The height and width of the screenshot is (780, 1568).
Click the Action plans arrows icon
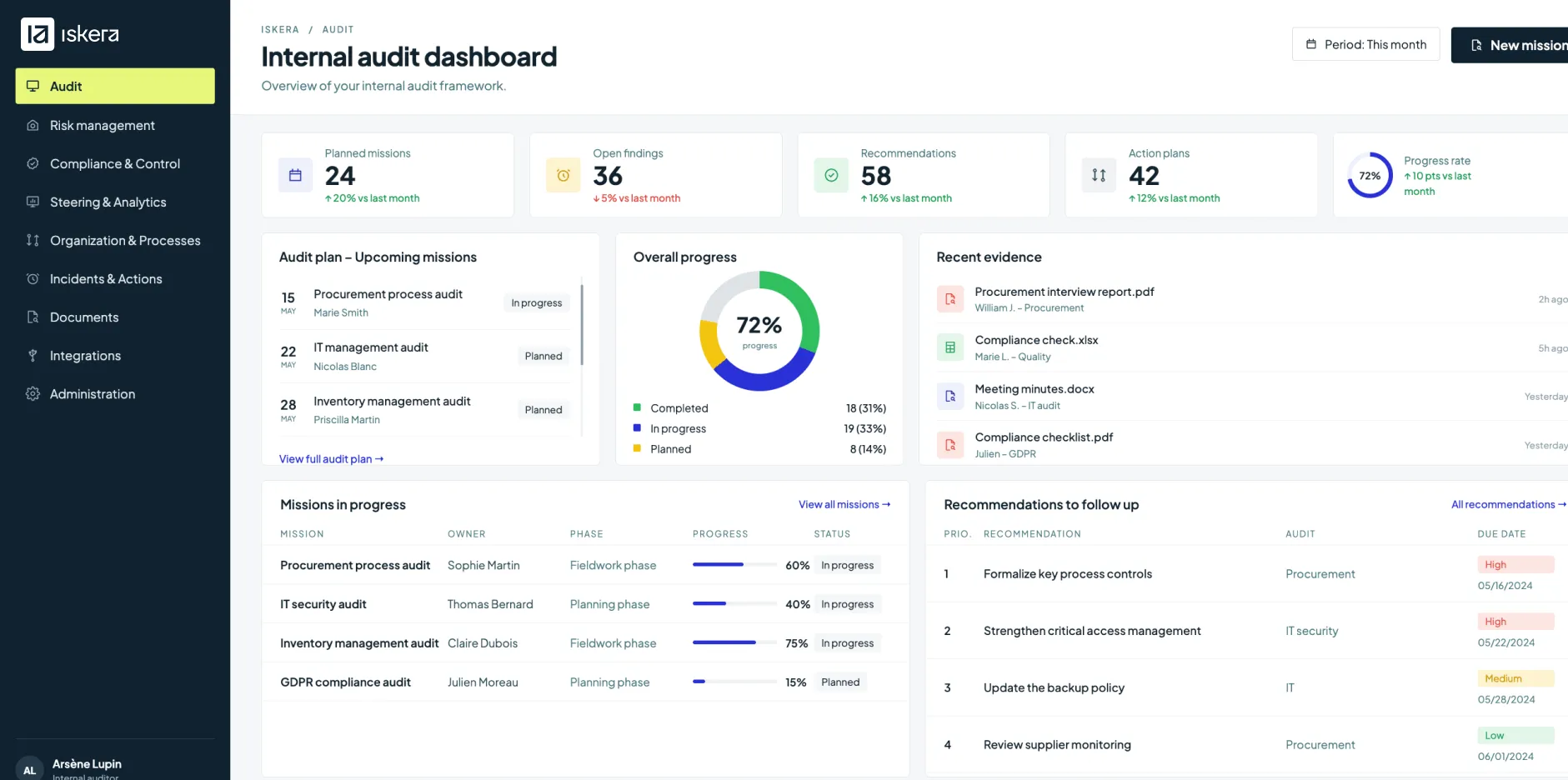pos(1099,176)
